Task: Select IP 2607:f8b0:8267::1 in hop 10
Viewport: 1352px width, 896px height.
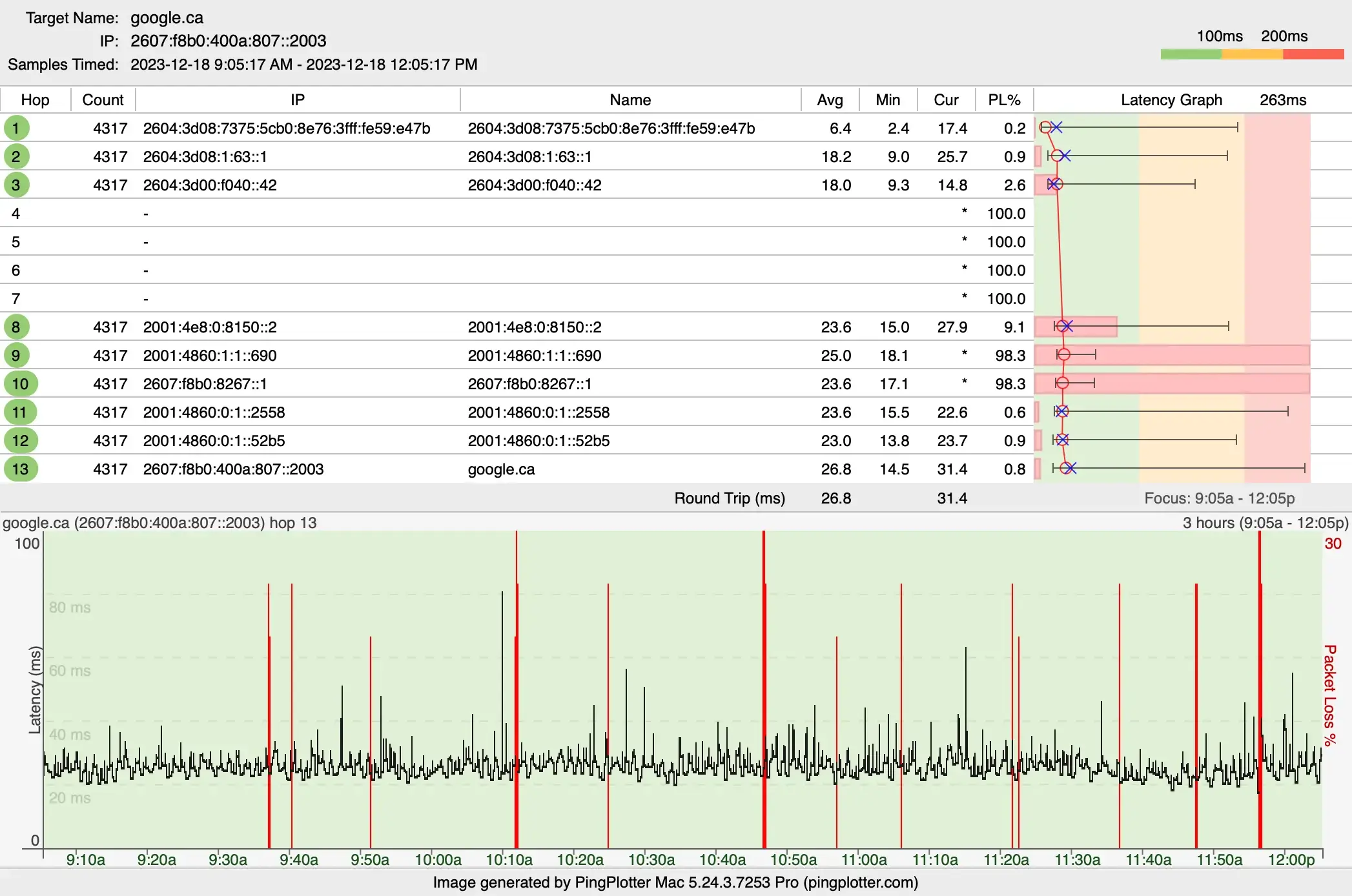Action: [x=205, y=384]
